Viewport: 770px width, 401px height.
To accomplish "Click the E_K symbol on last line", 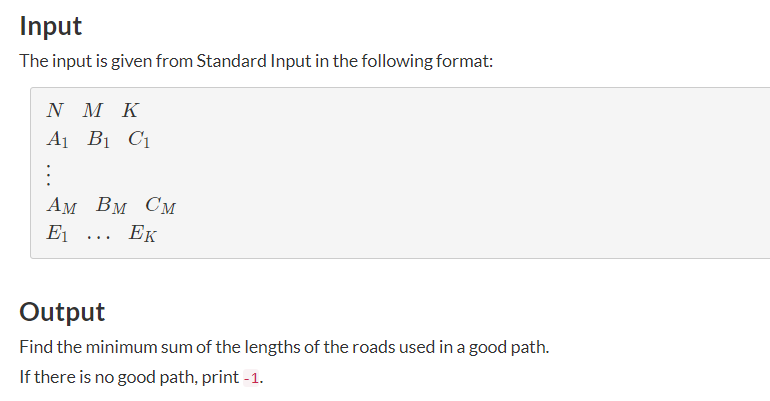I will point(143,233).
